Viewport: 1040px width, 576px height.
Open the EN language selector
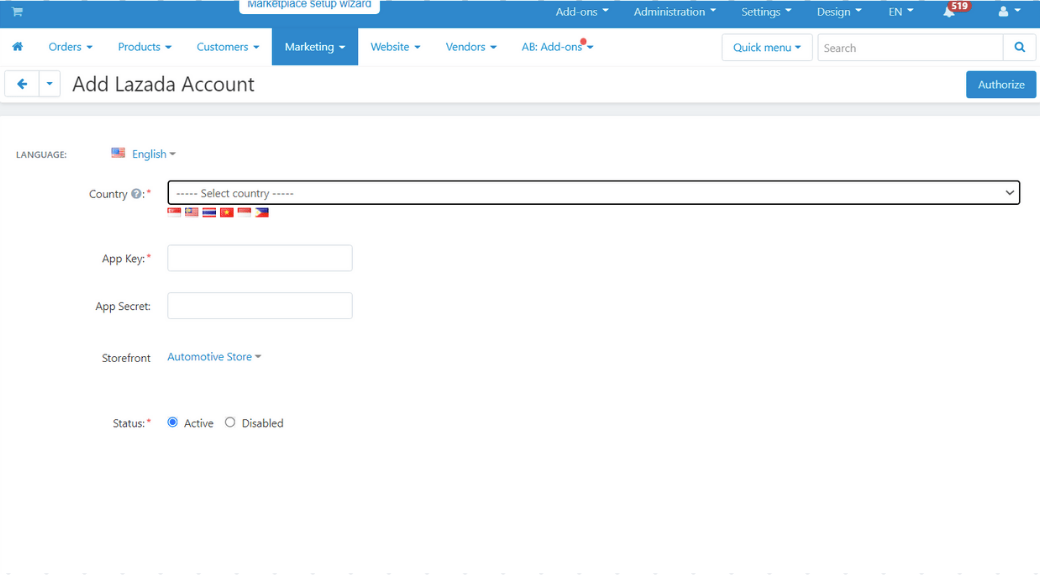[901, 11]
